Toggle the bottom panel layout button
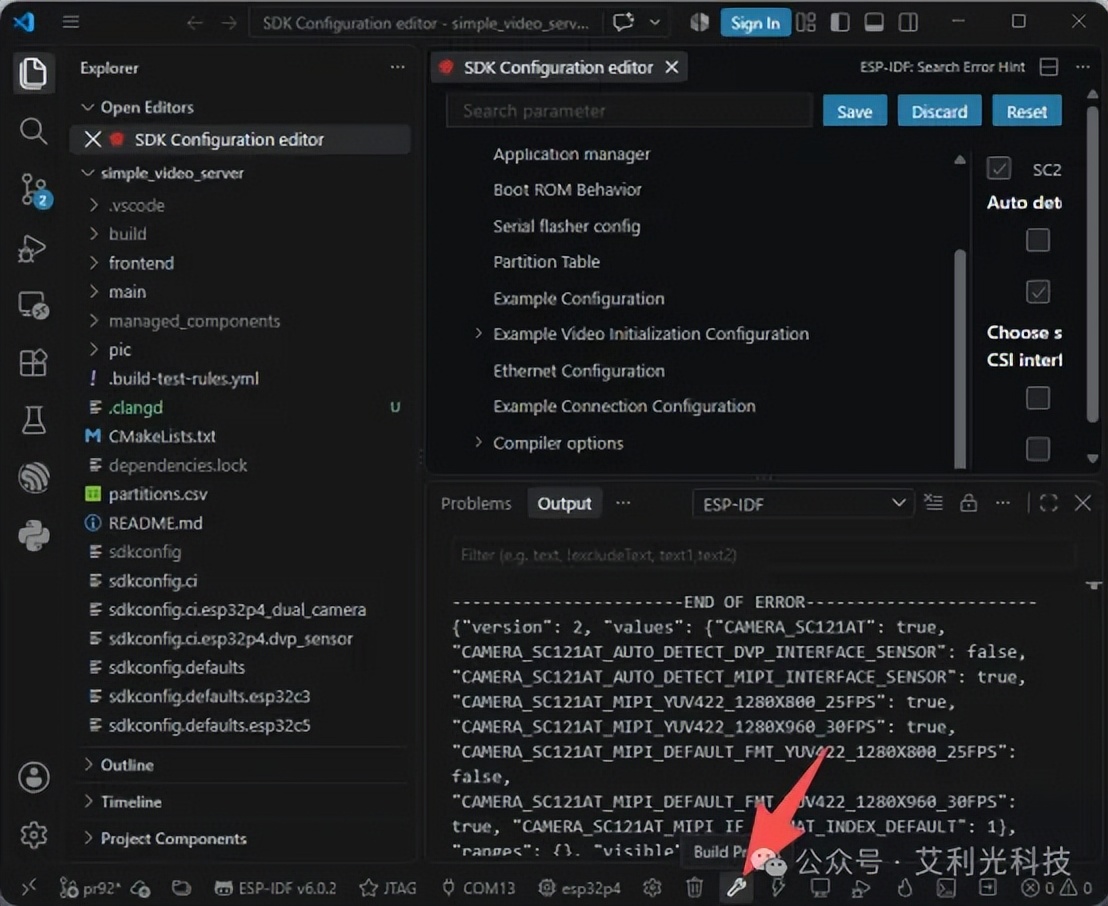Screen dimensions: 1108x906 pos(874,23)
